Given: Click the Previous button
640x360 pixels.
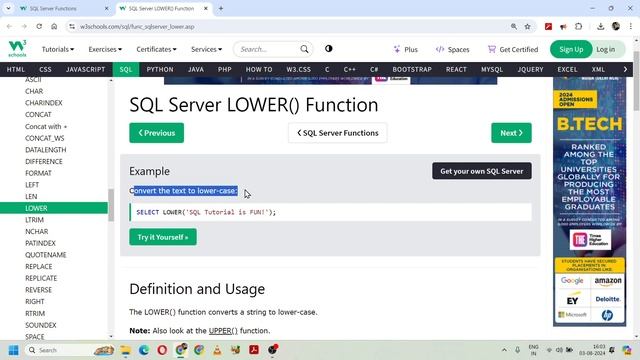Looking at the screenshot, I should pyautogui.click(x=157, y=133).
